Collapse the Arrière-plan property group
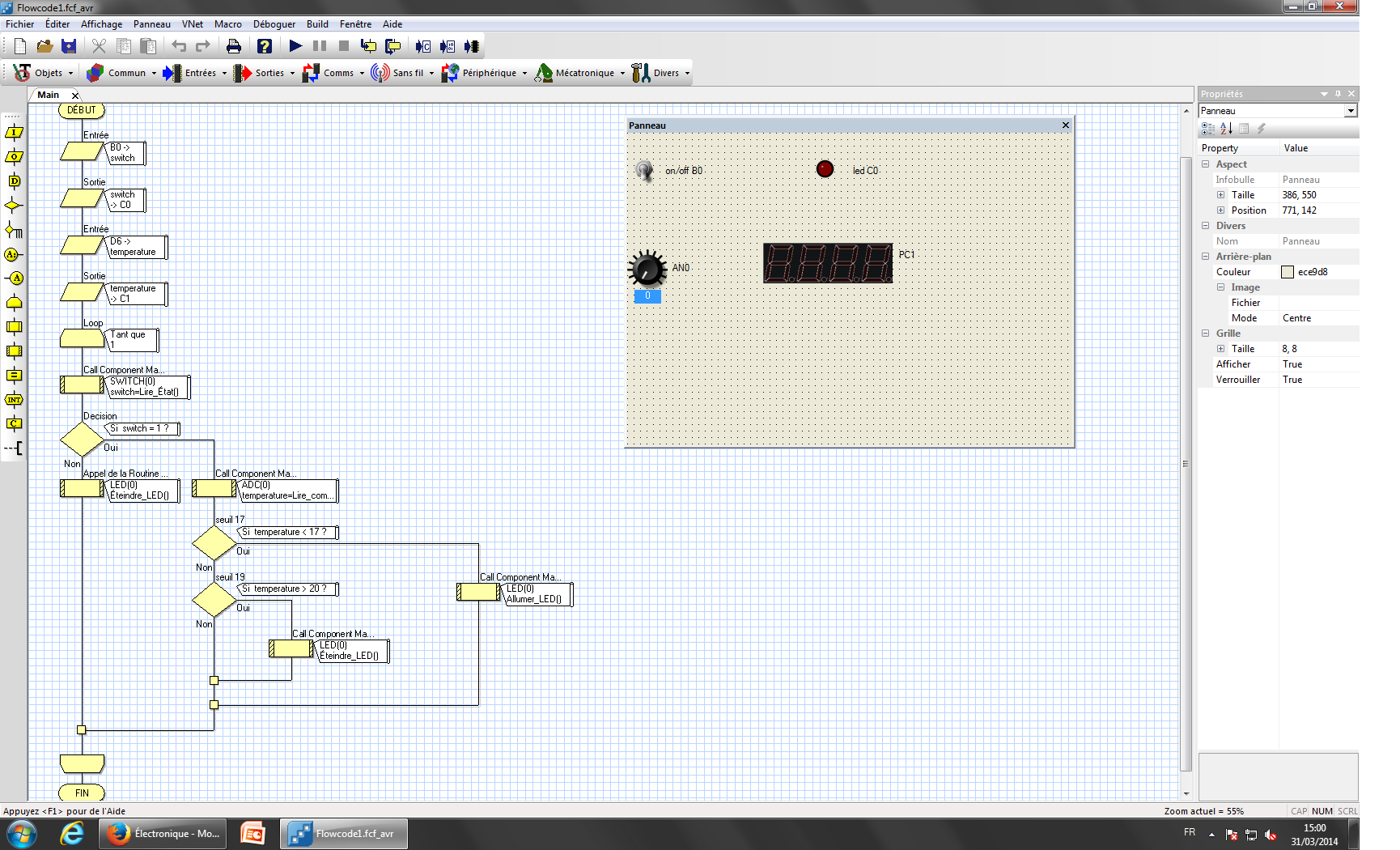This screenshot has width=1400, height=850. (x=1205, y=257)
